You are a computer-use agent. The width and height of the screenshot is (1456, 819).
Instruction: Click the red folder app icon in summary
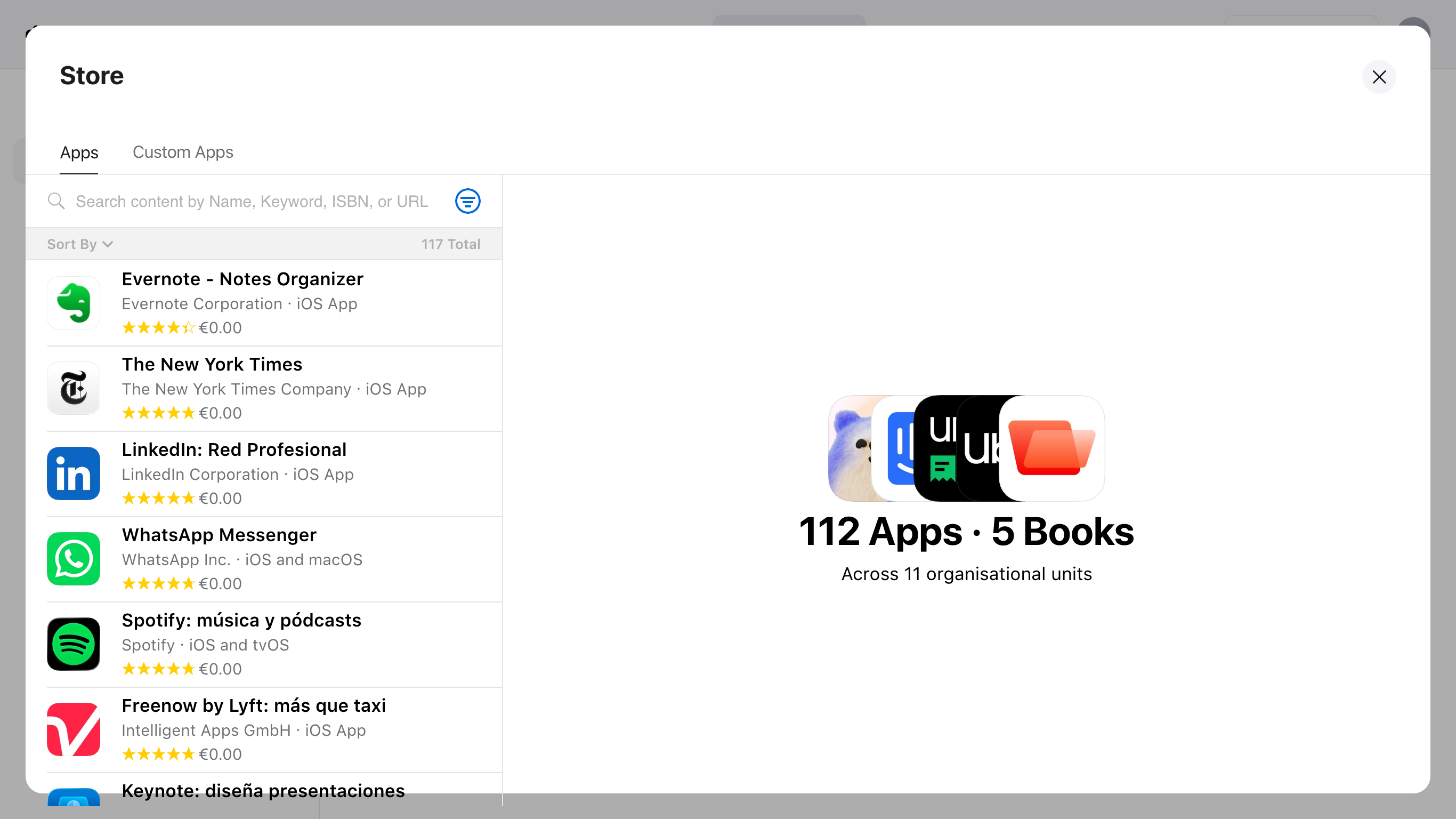[1052, 448]
